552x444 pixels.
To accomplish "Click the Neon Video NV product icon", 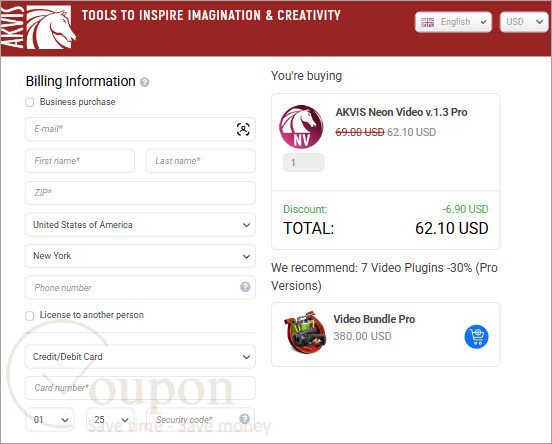I will click(x=301, y=127).
